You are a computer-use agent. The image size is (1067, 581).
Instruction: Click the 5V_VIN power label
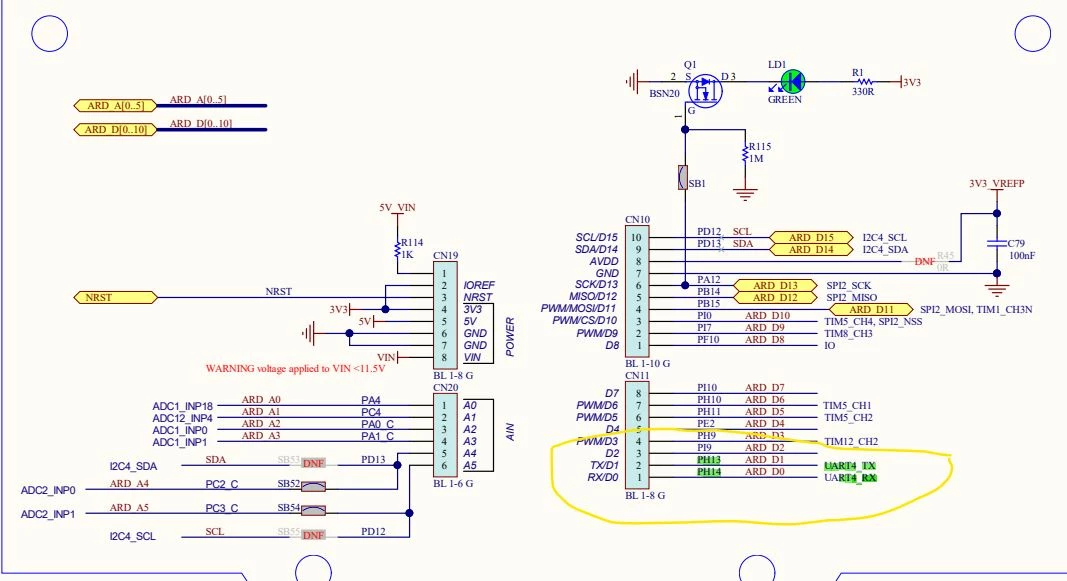click(397, 208)
